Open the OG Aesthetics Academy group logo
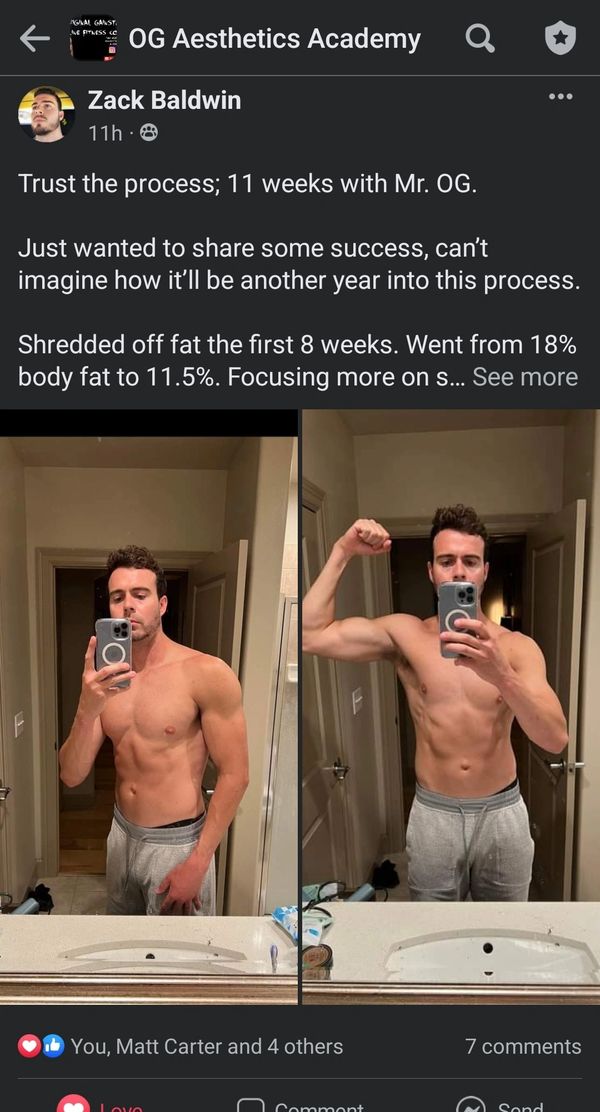Image resolution: width=600 pixels, height=1112 pixels. point(94,38)
